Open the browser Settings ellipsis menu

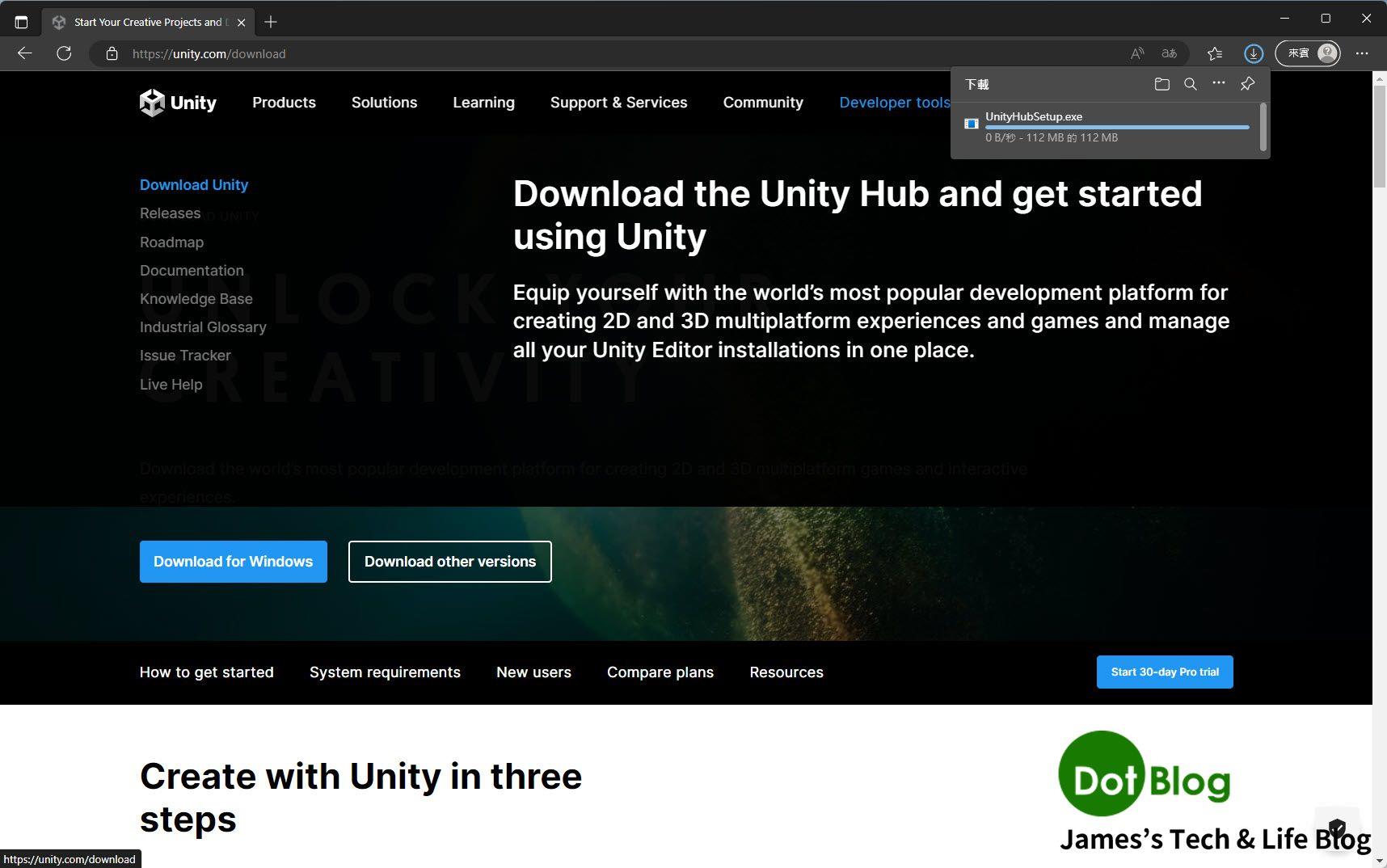(x=1361, y=53)
